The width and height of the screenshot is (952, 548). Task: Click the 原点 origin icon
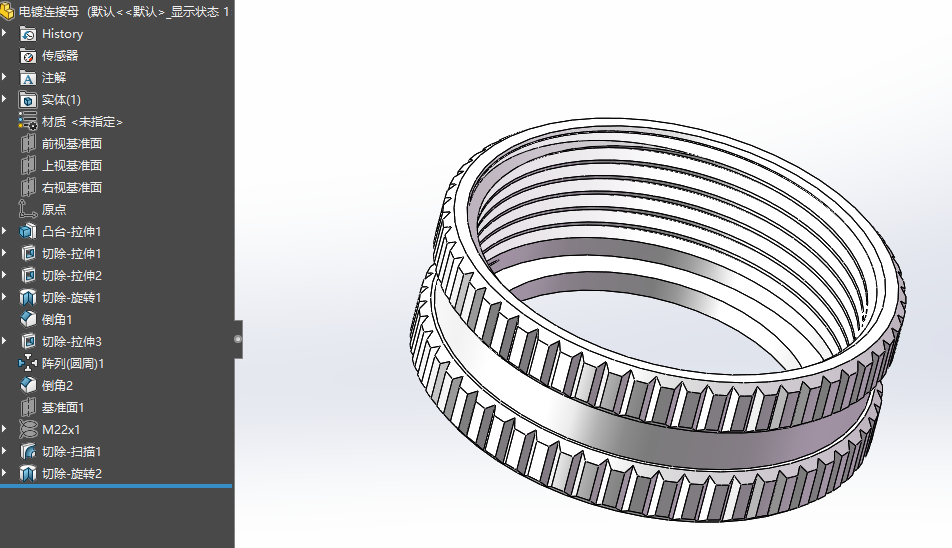point(28,209)
